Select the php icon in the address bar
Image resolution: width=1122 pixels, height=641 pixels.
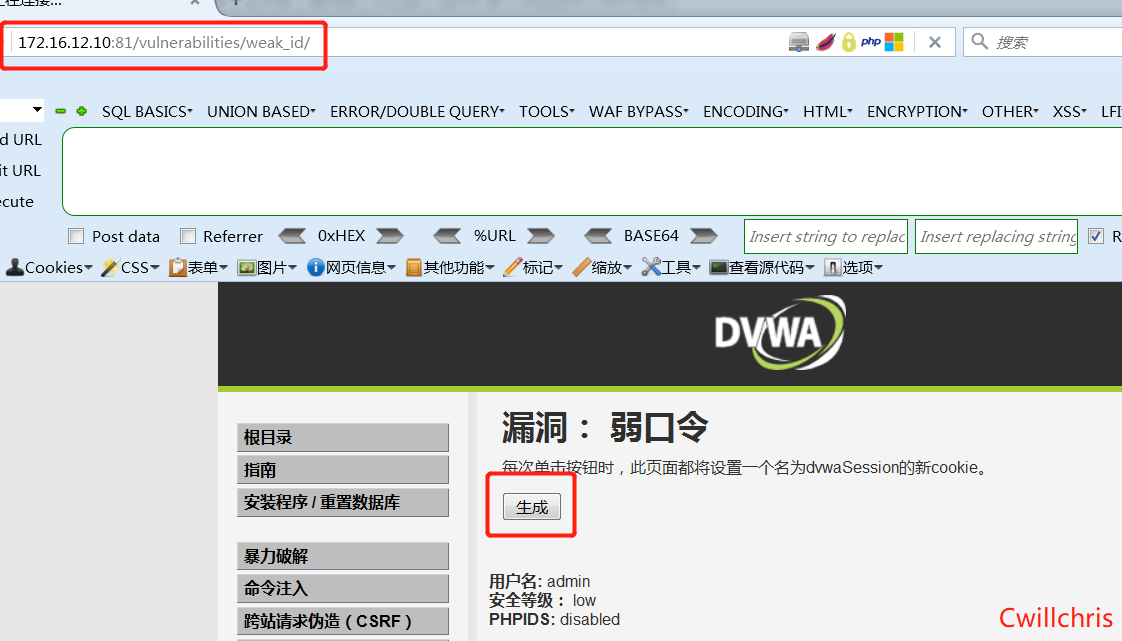click(870, 42)
